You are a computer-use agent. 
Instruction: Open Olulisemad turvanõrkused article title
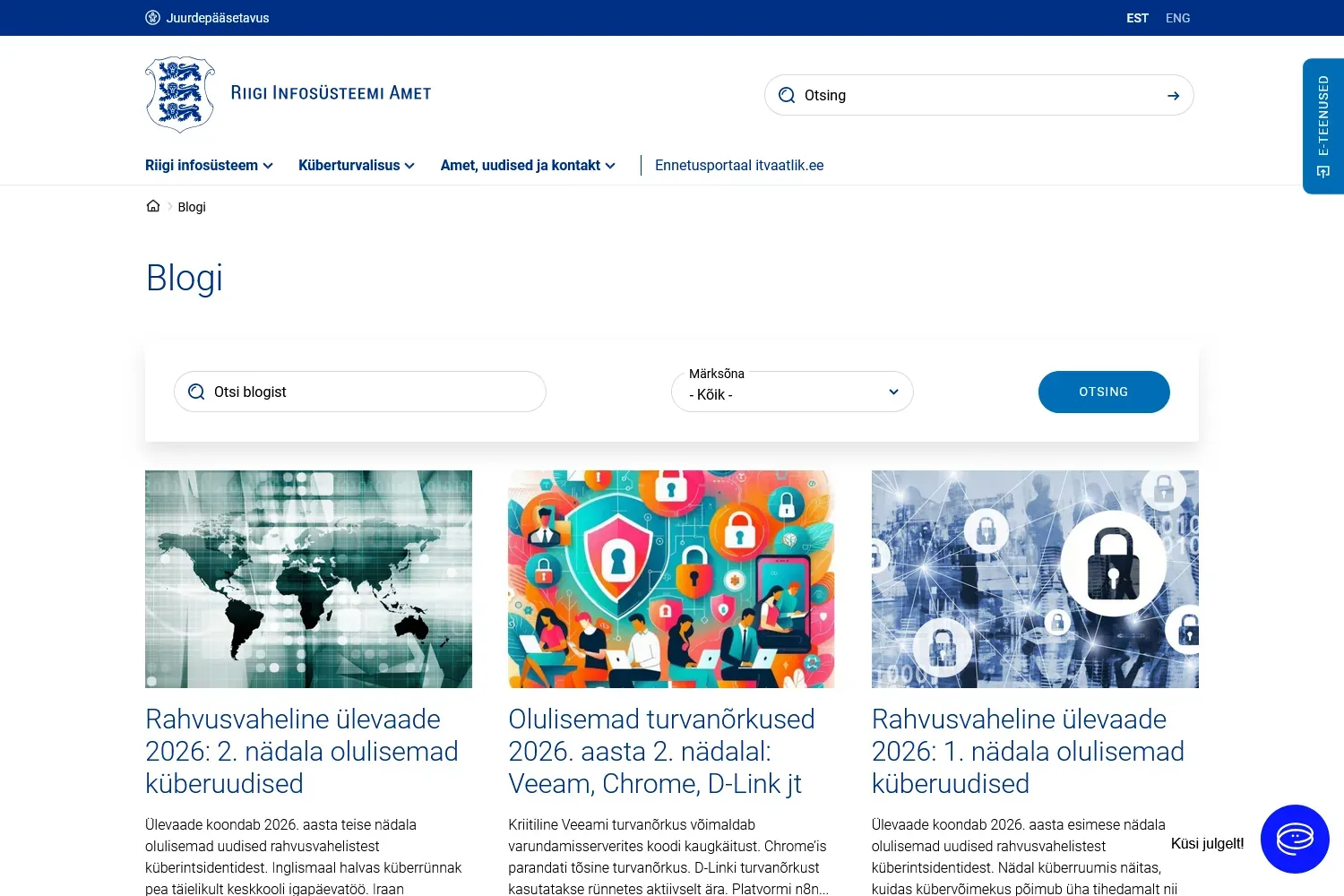tap(661, 751)
